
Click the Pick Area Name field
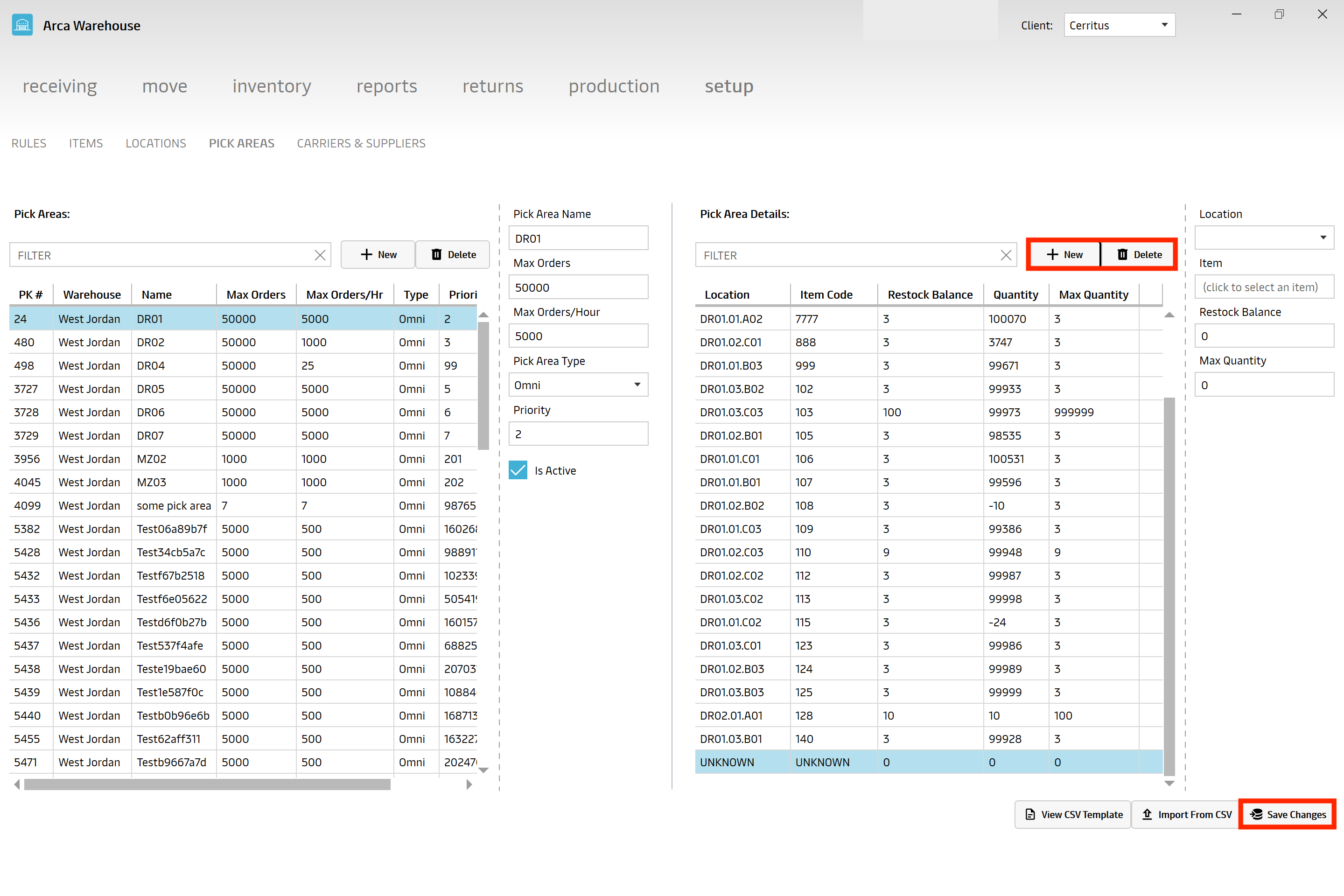tap(578, 238)
